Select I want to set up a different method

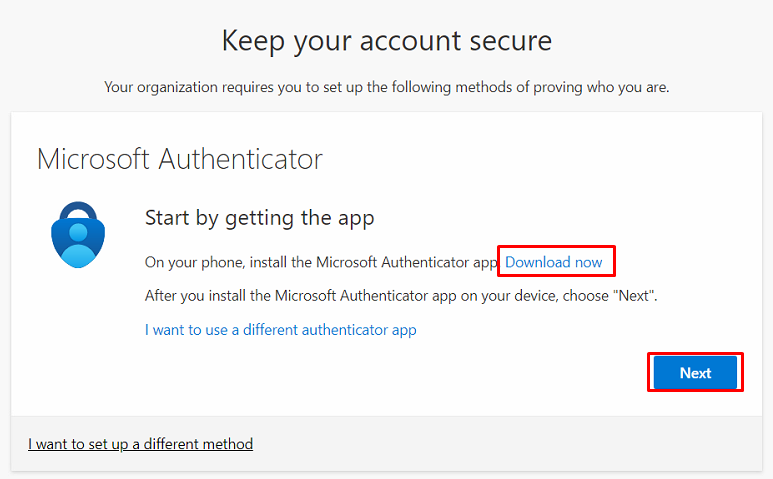140,443
